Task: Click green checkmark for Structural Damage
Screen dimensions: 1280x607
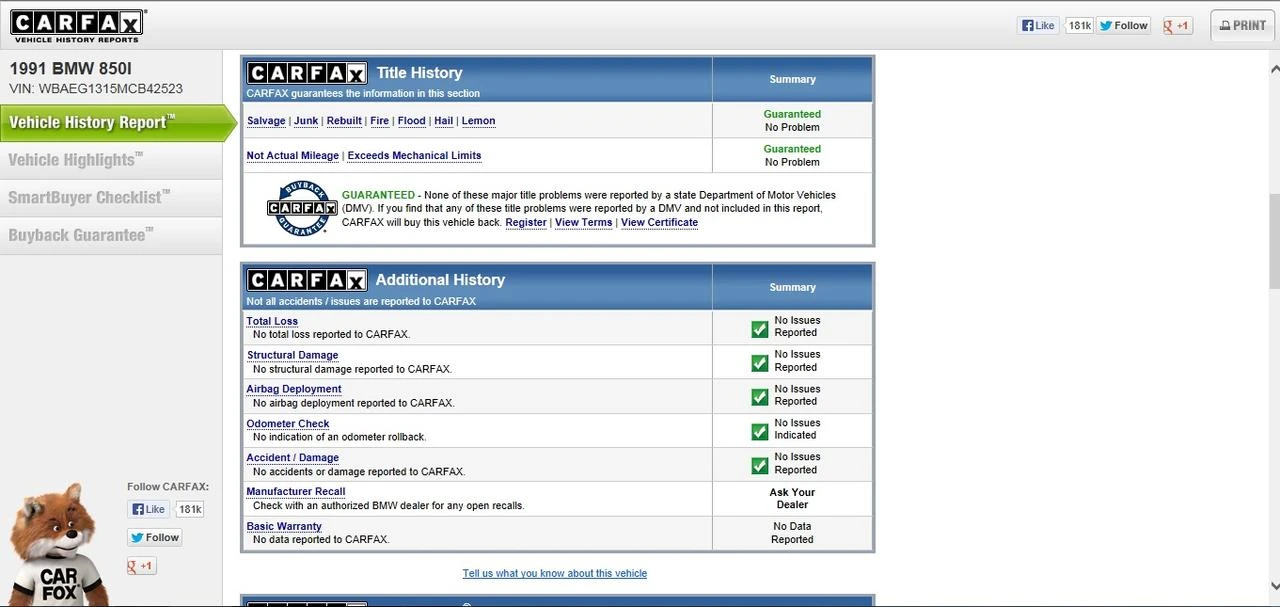Action: pyautogui.click(x=760, y=362)
